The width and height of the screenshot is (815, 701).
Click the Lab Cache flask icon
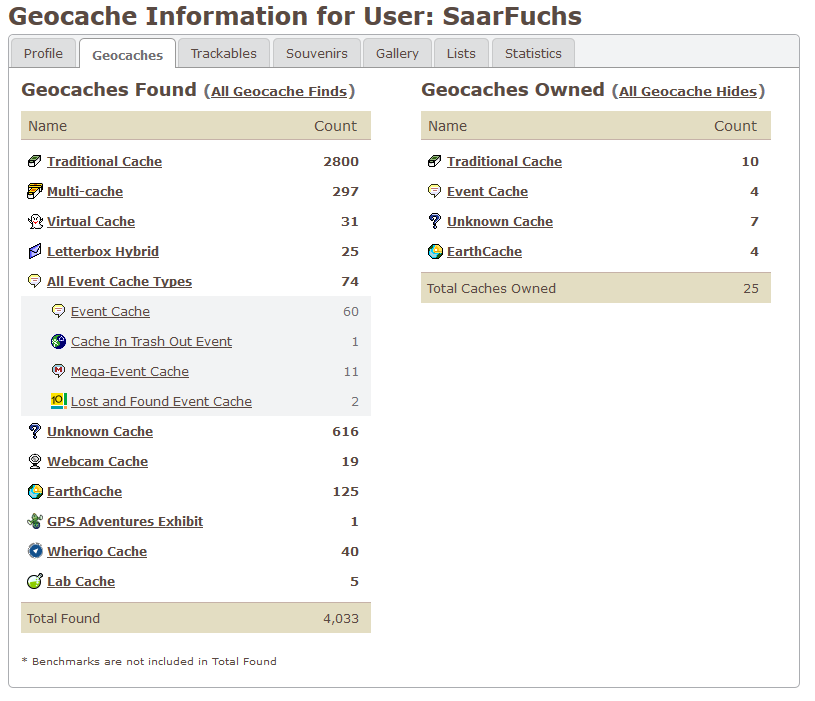click(x=34, y=581)
